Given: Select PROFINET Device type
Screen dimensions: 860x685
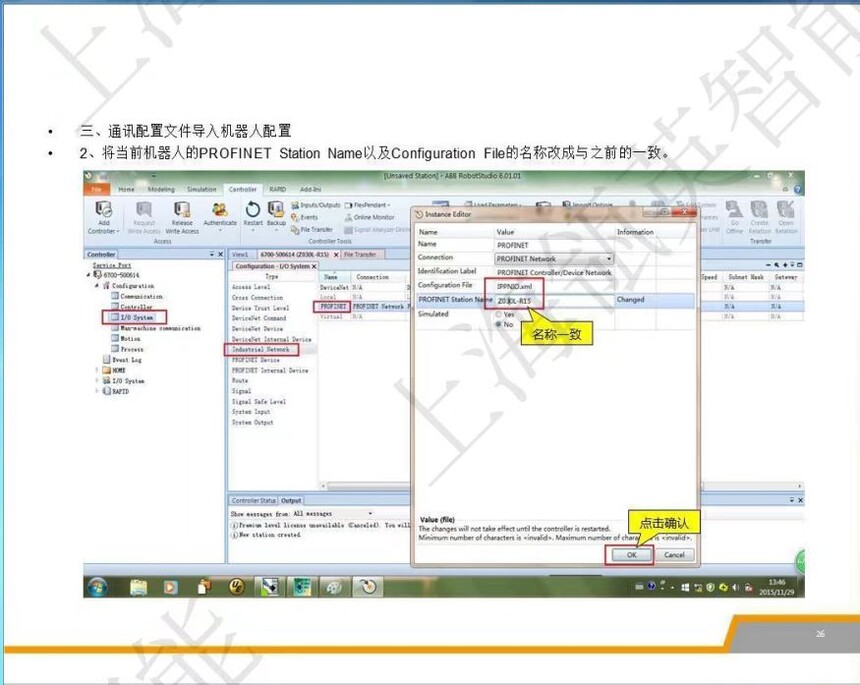Looking at the screenshot, I should 256,360.
